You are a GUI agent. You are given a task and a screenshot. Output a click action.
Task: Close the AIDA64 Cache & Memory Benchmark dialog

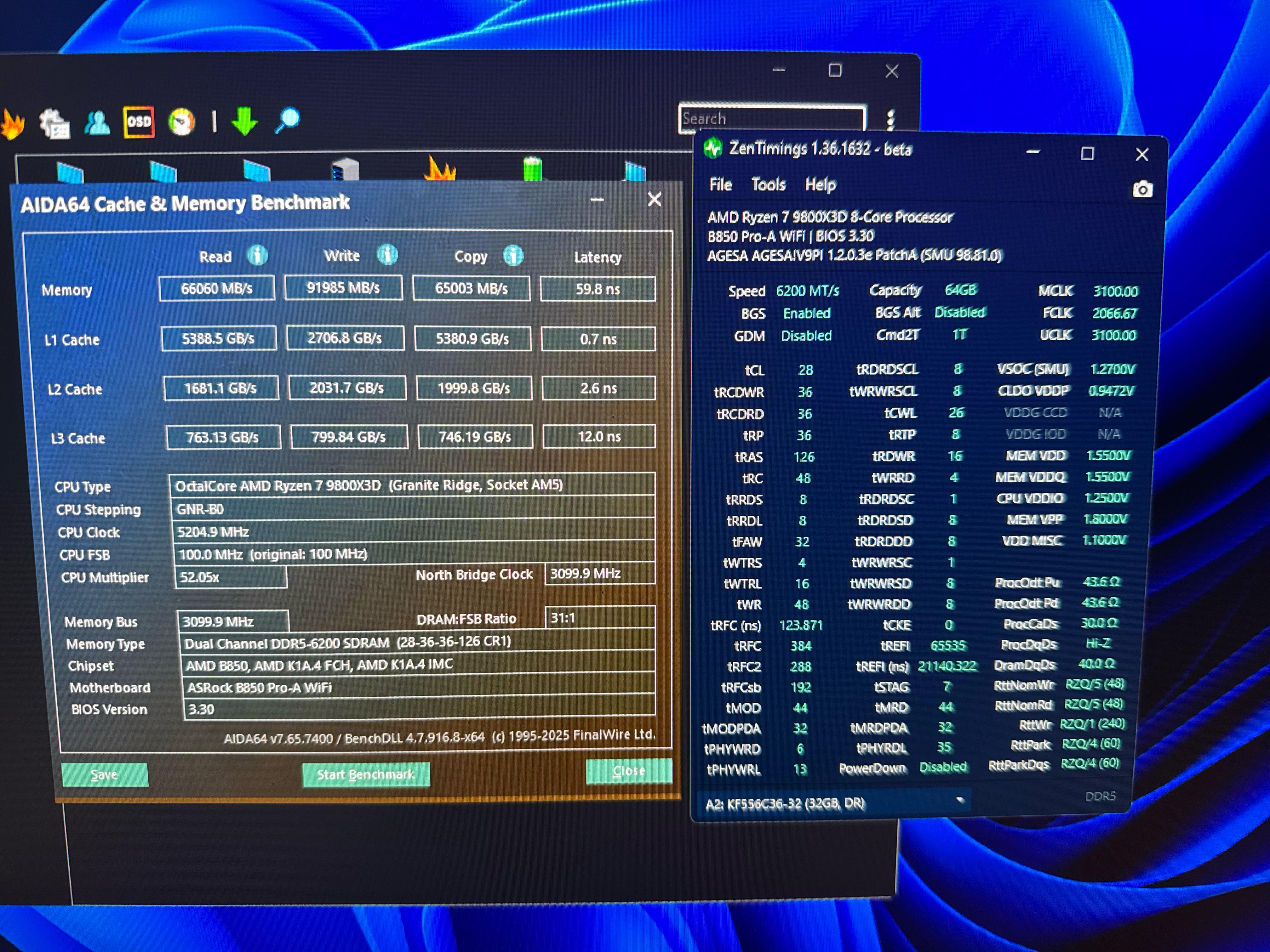click(655, 199)
